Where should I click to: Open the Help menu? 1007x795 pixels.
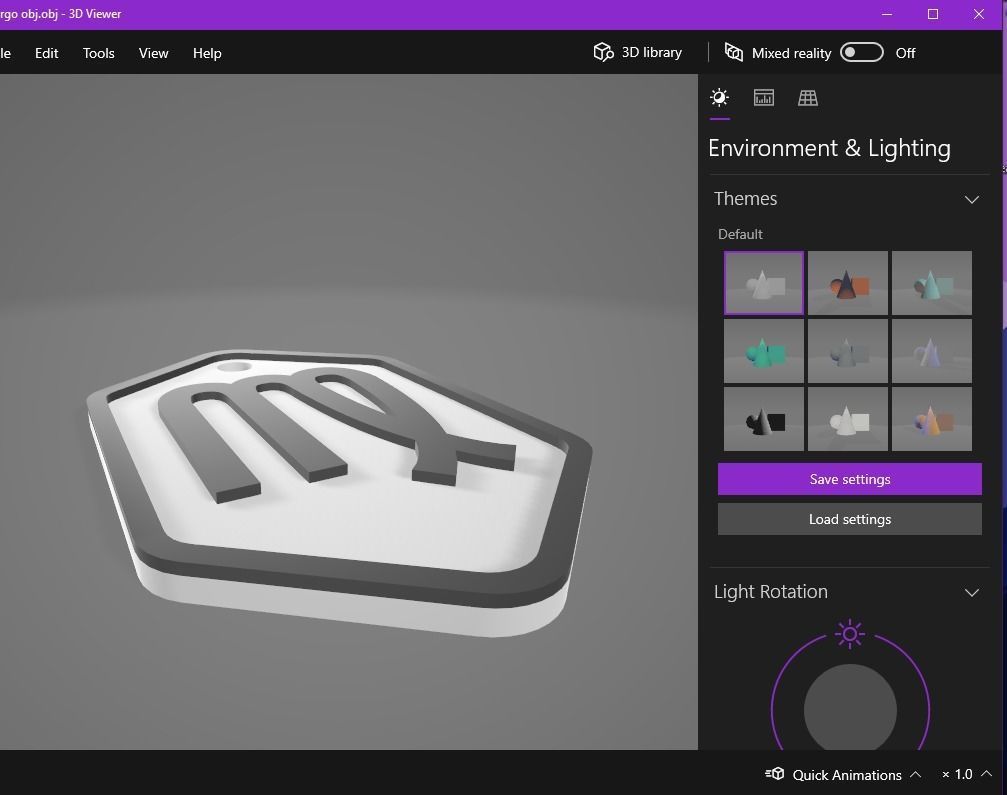(207, 53)
